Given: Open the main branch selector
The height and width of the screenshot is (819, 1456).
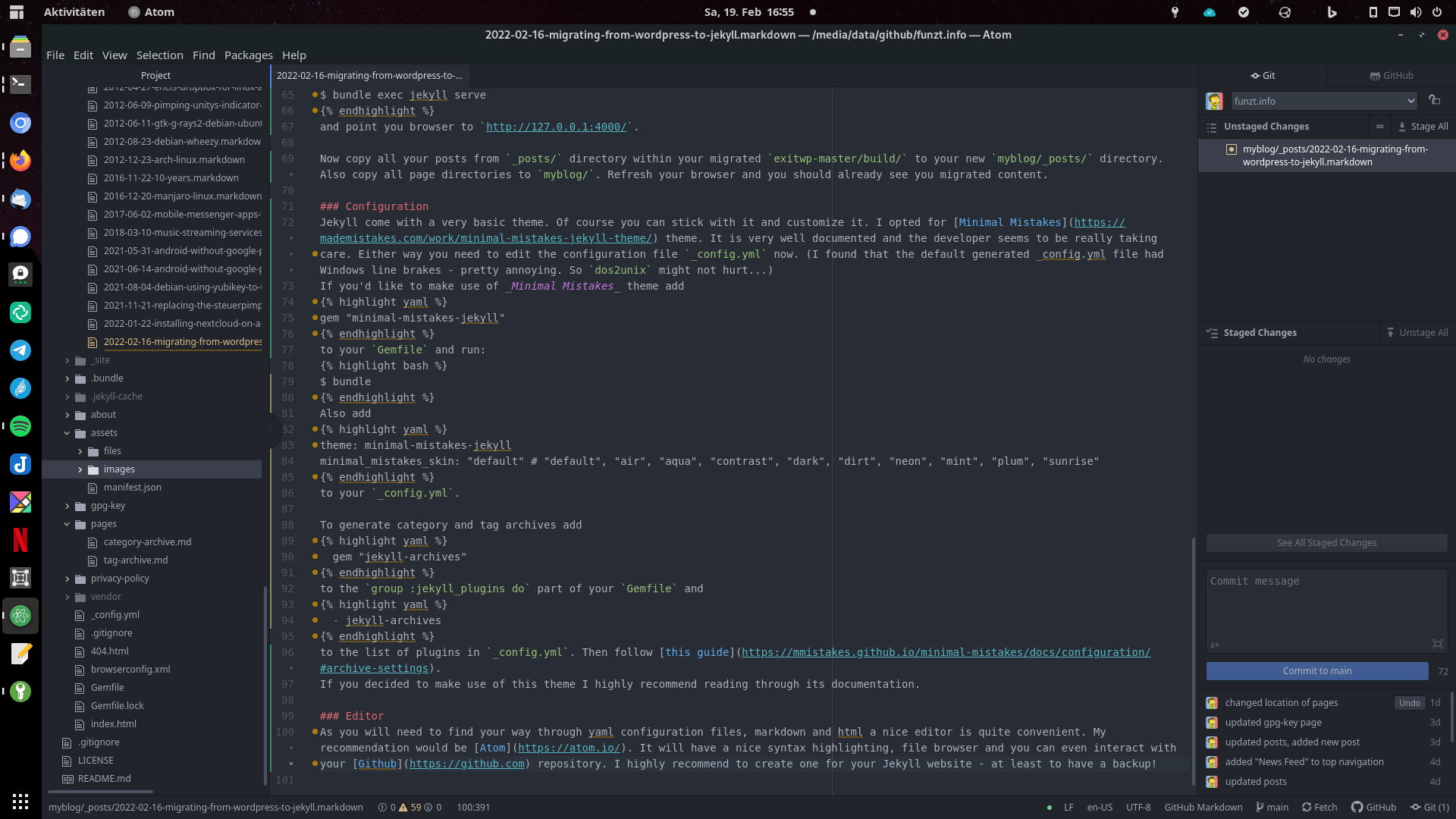Looking at the screenshot, I should pos(1272,807).
